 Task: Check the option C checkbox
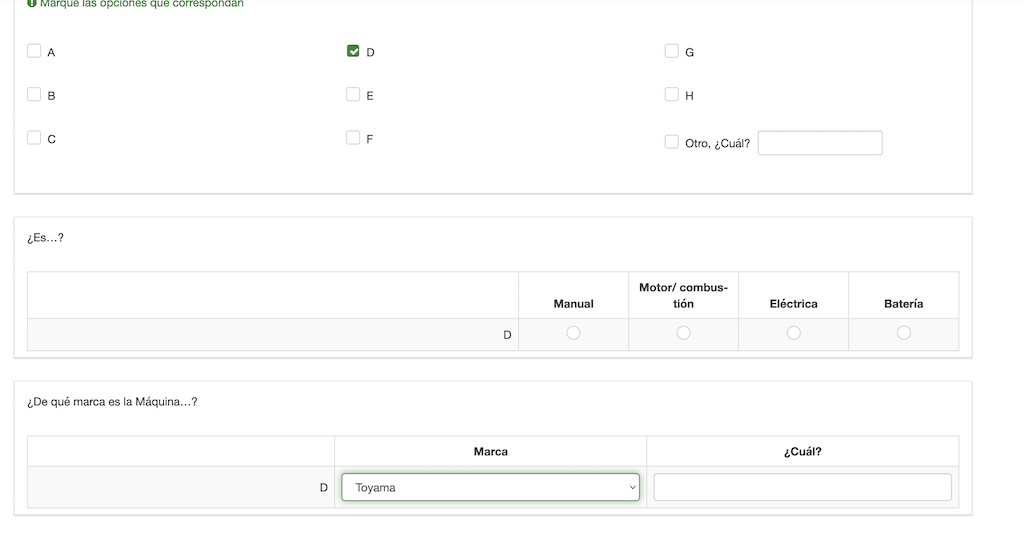click(x=34, y=138)
